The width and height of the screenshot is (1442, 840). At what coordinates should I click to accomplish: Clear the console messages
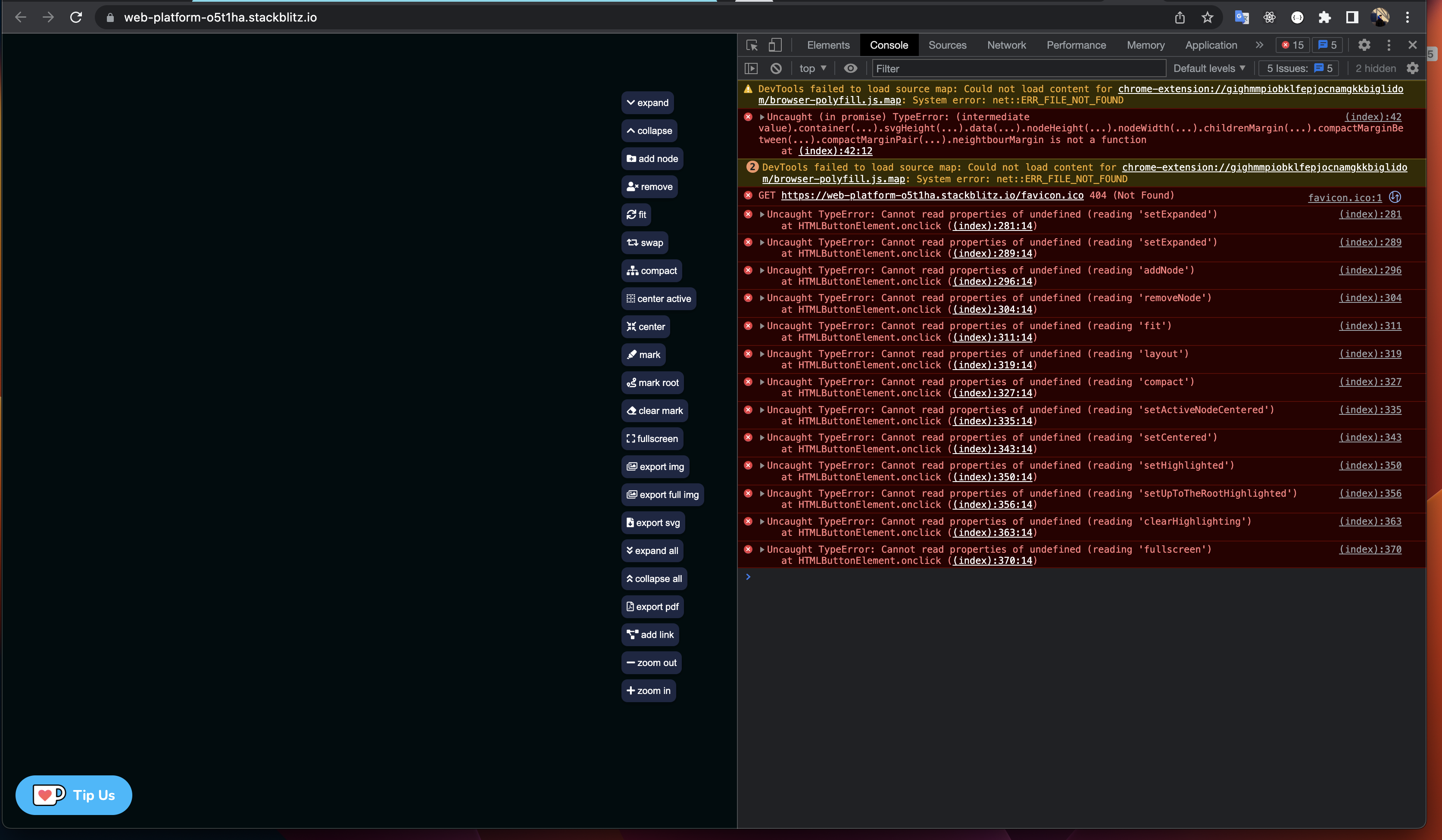click(x=776, y=68)
